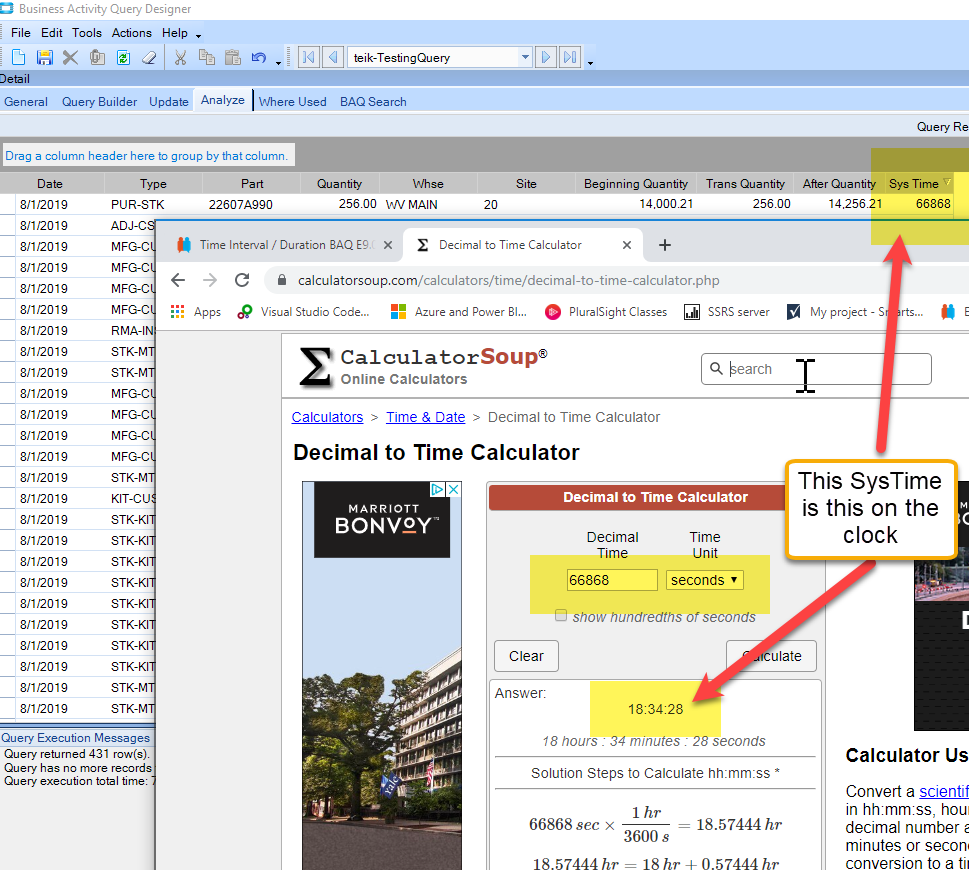Close the Time Interval / Duration BAQ tab
The image size is (969, 870).
387,245
